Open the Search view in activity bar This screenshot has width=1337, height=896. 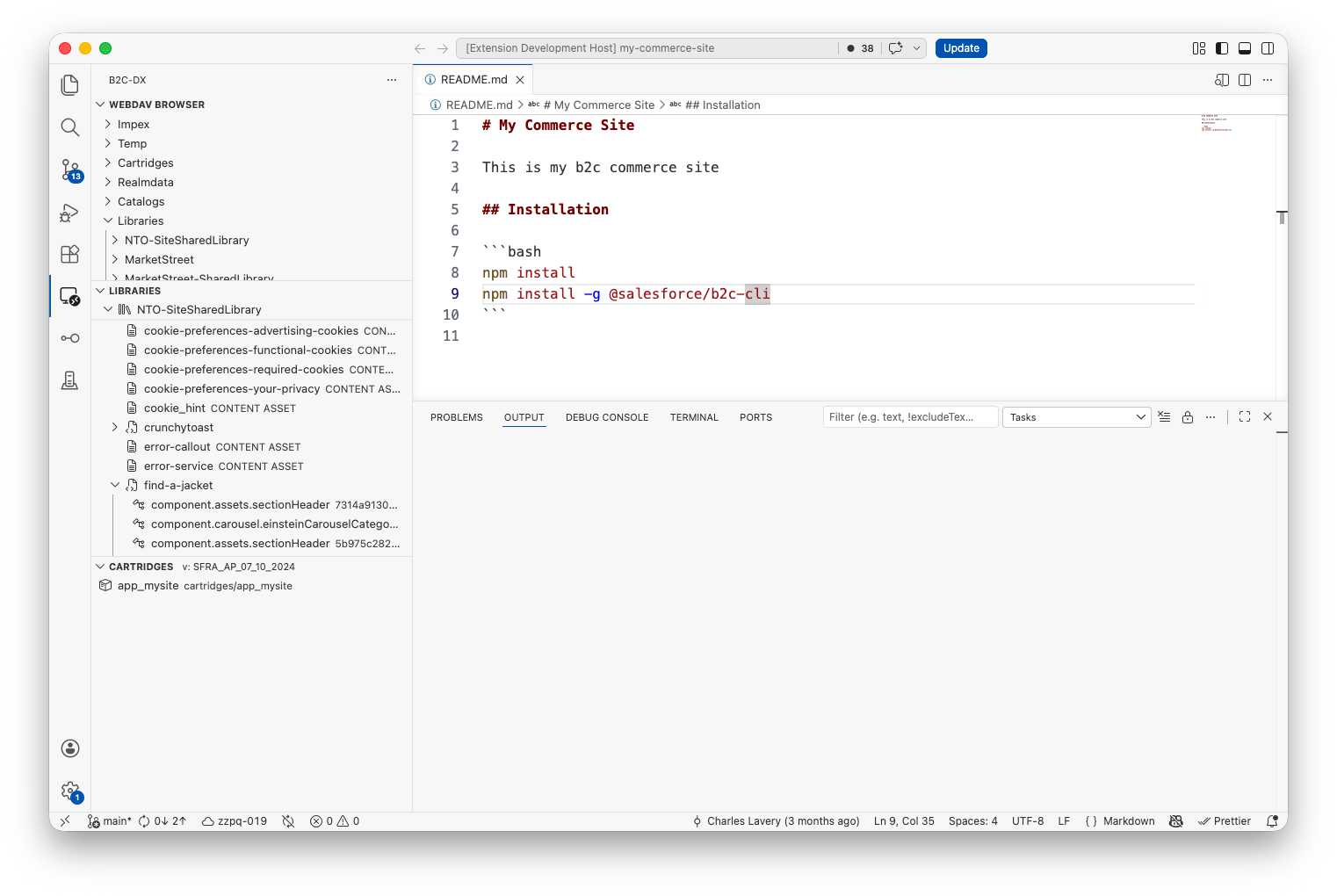pos(70,127)
